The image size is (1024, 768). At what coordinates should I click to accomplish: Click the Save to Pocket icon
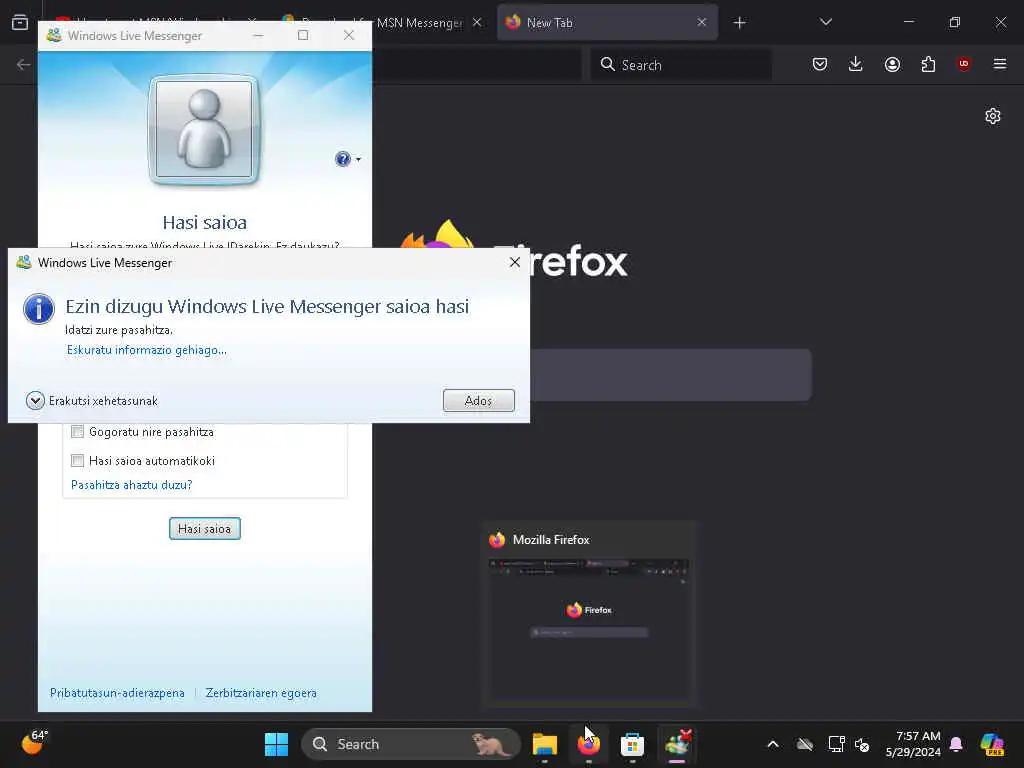point(820,64)
